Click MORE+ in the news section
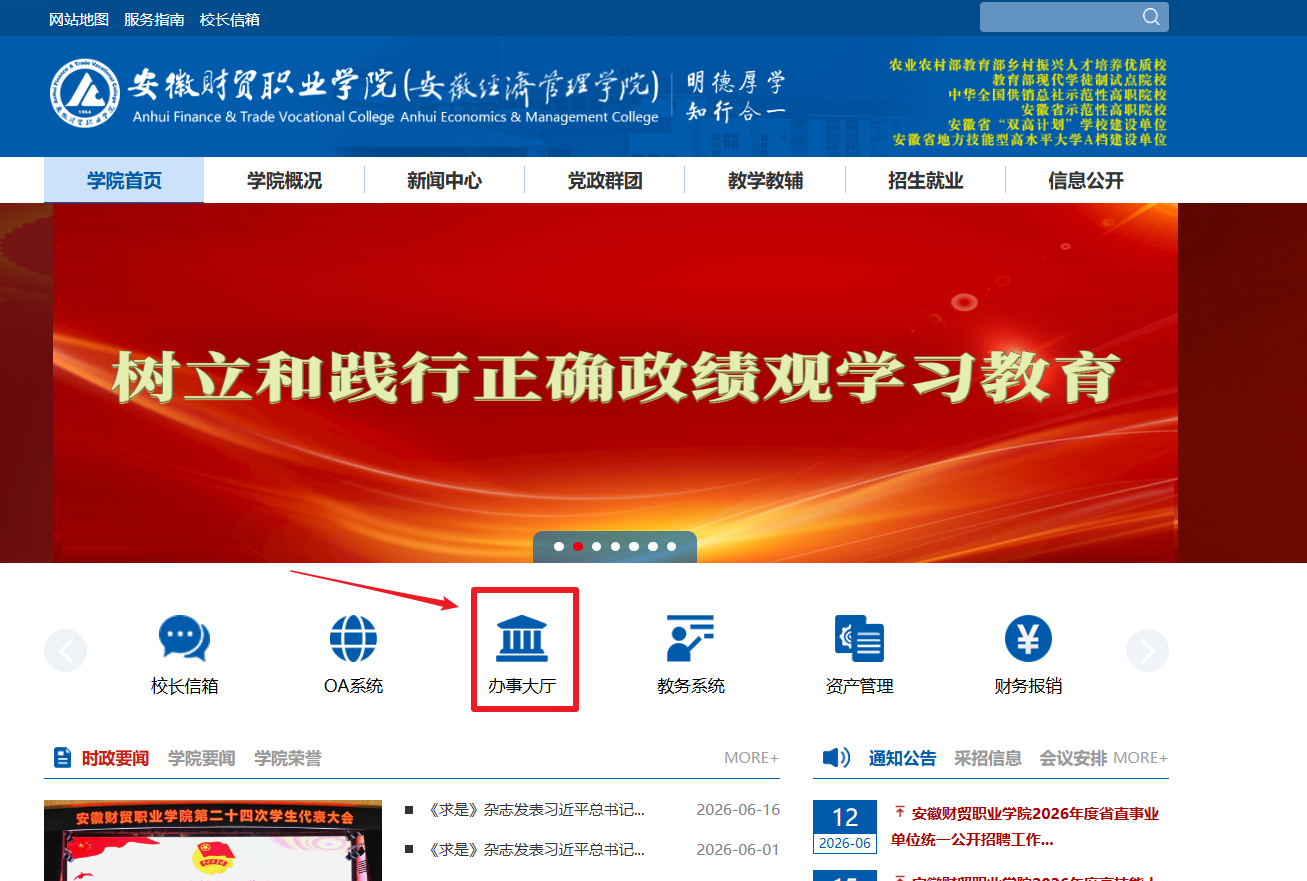 (x=752, y=758)
